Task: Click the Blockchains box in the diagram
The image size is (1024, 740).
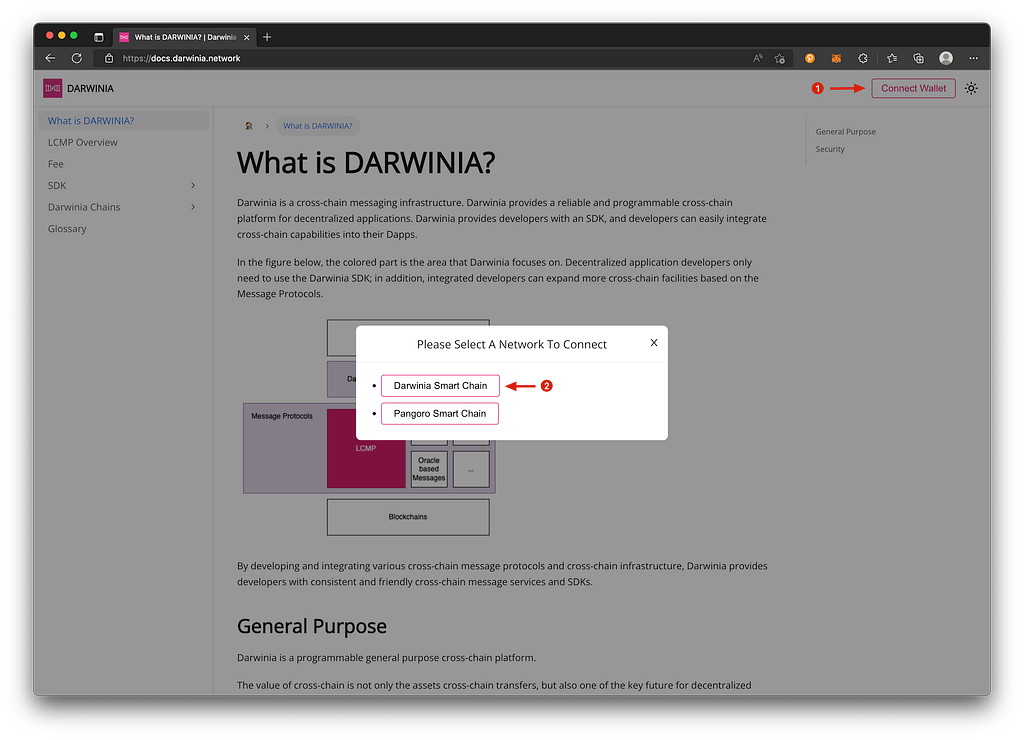Action: point(408,517)
